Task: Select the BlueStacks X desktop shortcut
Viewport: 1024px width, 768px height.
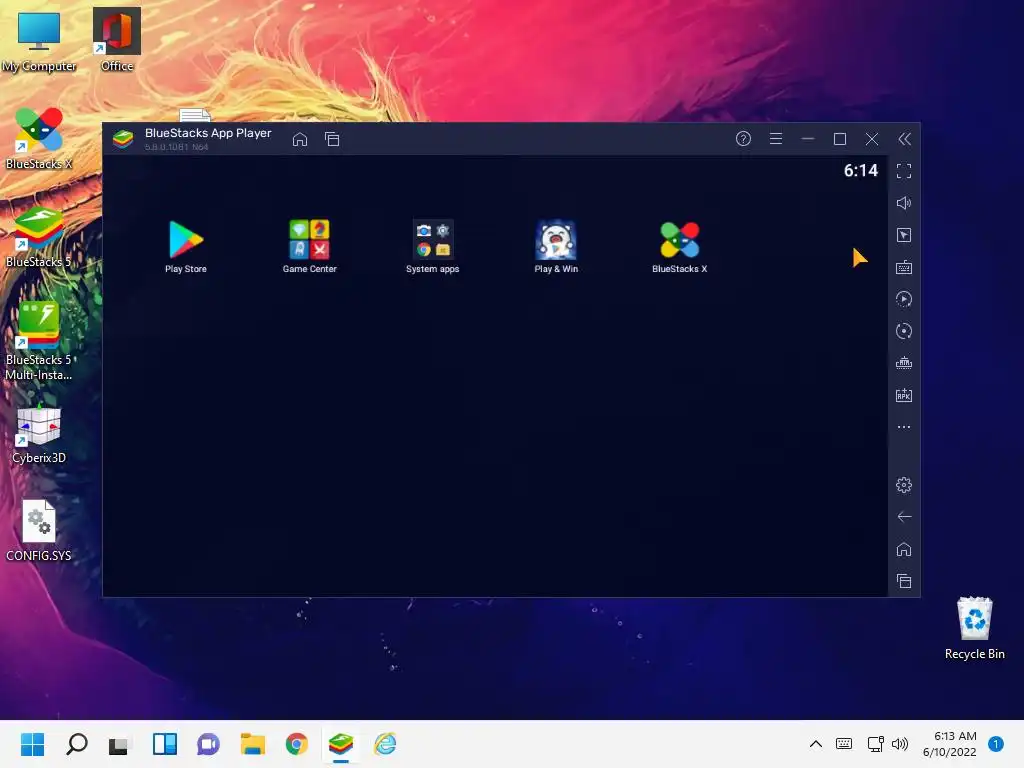Action: click(x=39, y=139)
